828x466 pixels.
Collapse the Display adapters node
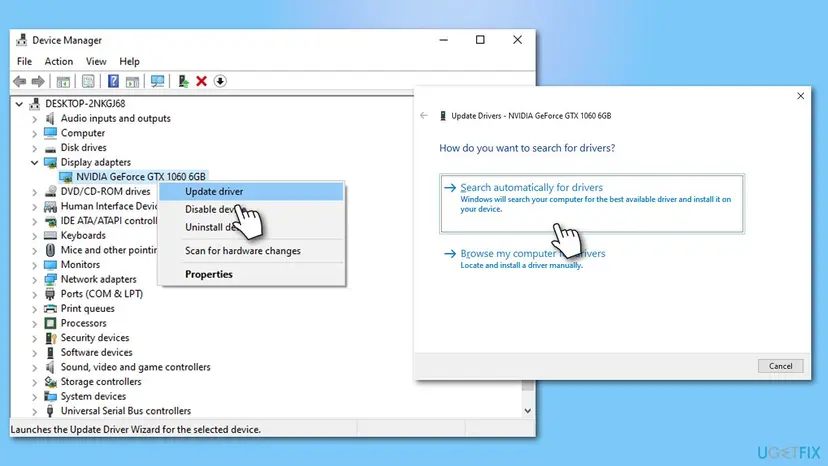pyautogui.click(x=34, y=163)
